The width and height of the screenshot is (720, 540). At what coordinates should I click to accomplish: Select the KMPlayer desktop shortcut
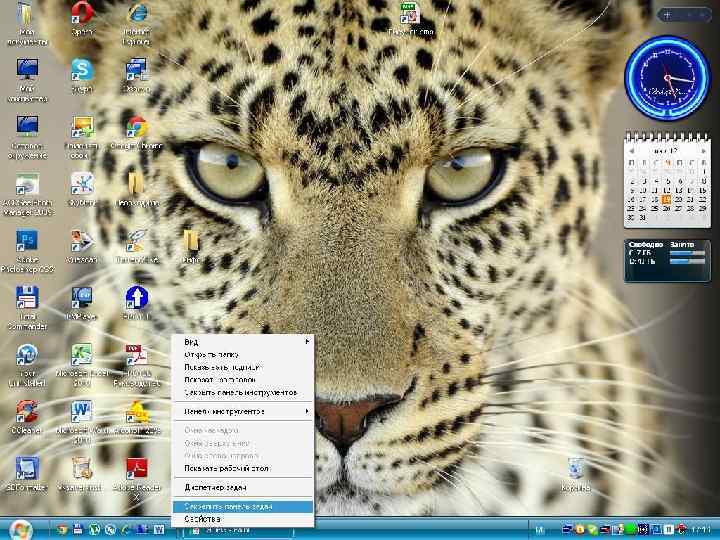tap(82, 303)
